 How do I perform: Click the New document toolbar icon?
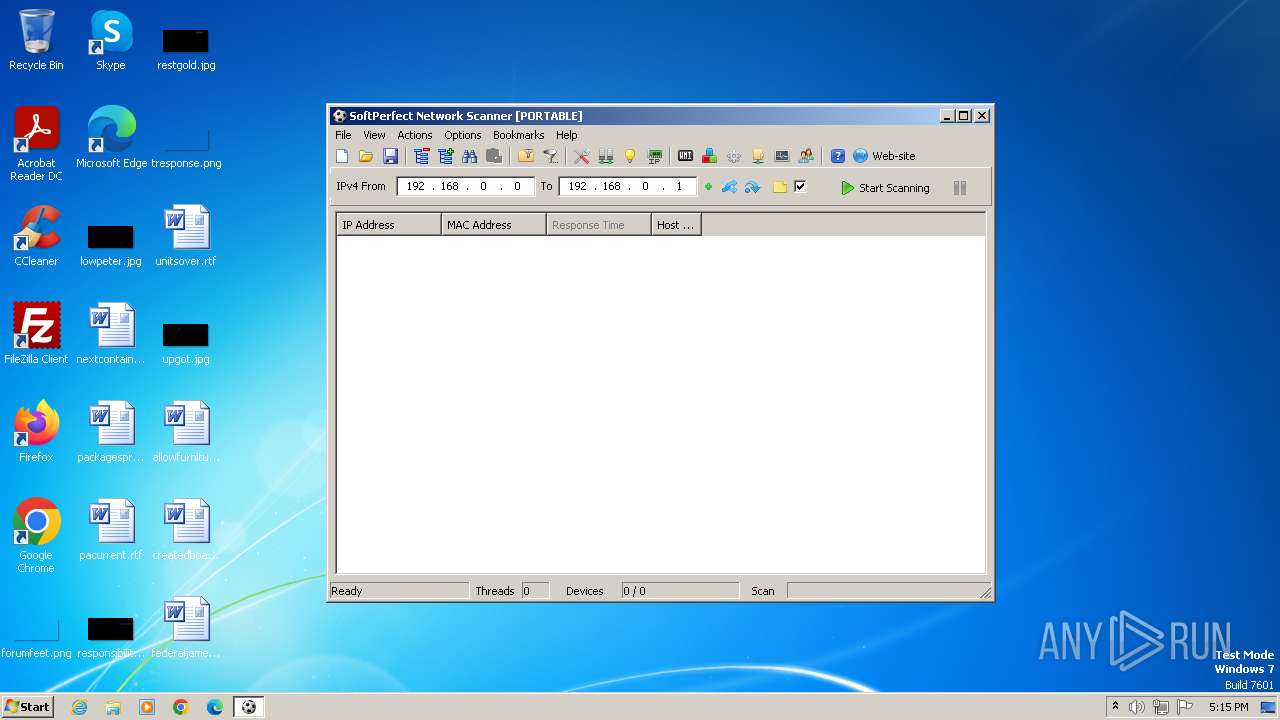click(342, 156)
